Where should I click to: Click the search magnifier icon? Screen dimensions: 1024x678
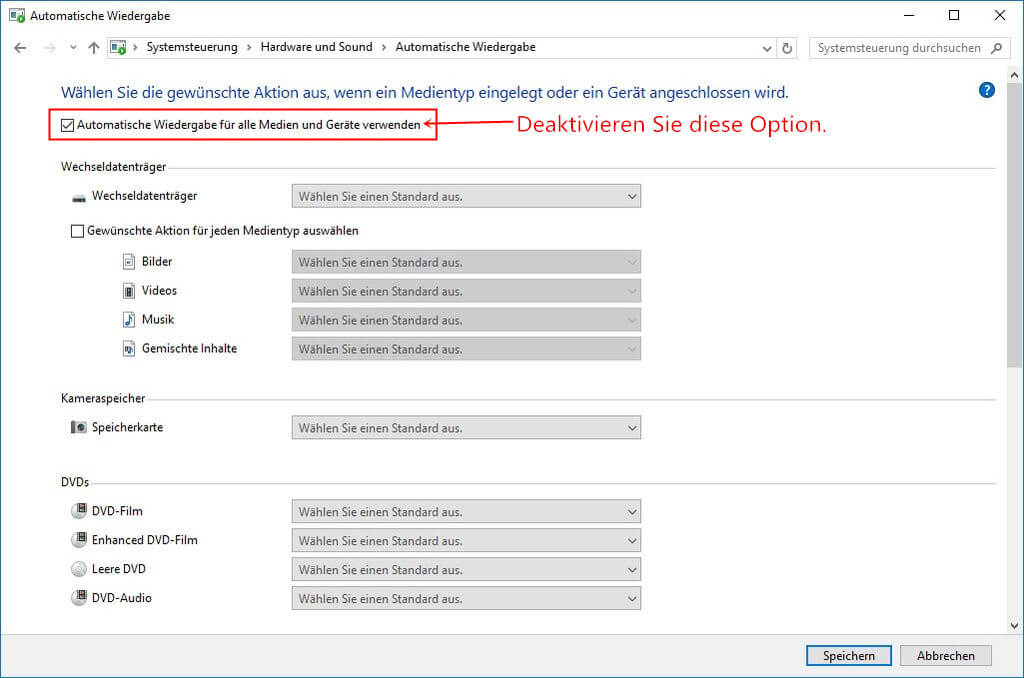point(996,48)
